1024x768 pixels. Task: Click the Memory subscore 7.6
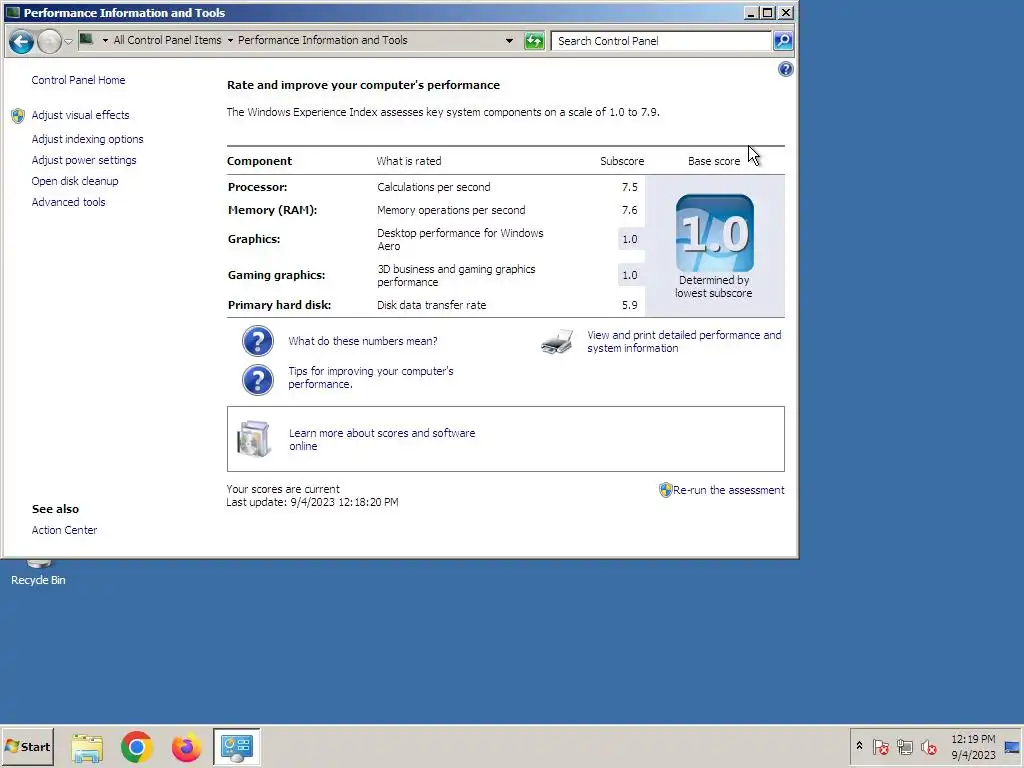click(630, 210)
